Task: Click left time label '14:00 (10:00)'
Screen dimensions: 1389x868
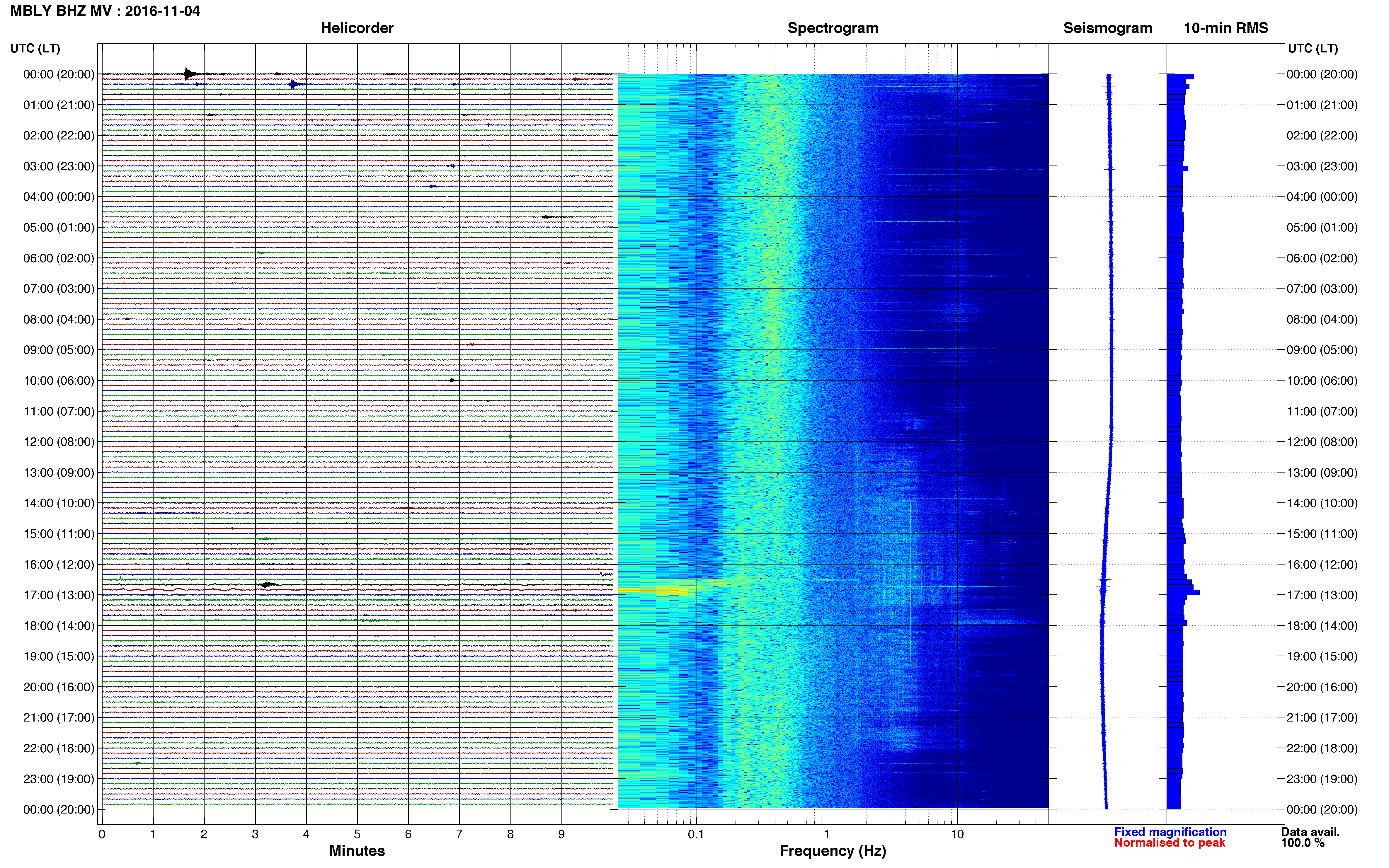Action: (59, 503)
